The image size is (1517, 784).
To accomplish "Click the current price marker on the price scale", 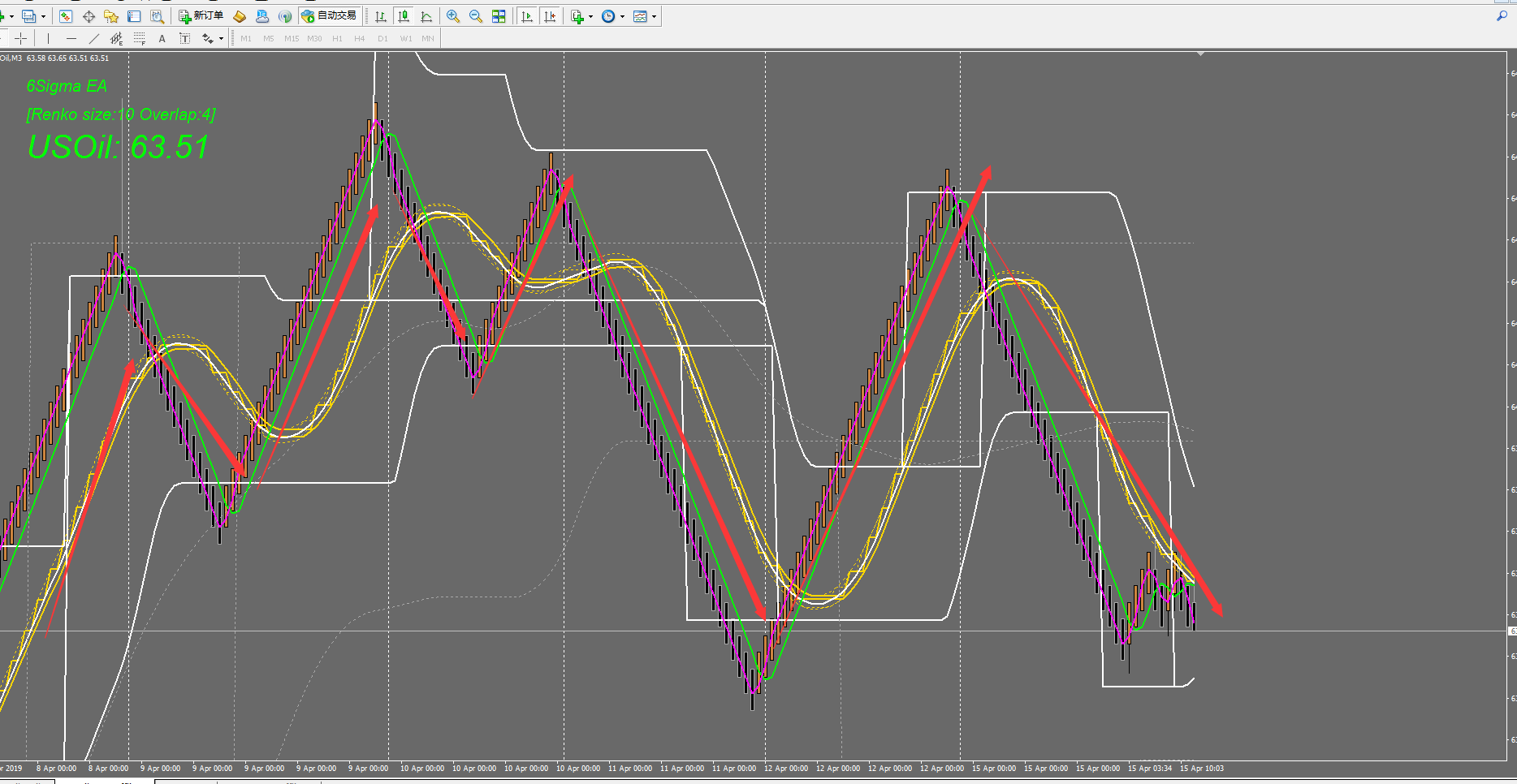I will click(1512, 631).
